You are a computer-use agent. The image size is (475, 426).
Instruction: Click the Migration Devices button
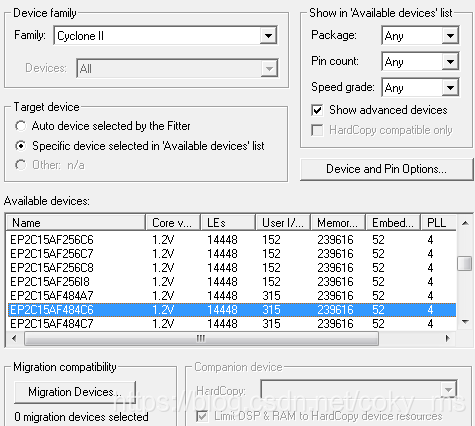[75, 392]
